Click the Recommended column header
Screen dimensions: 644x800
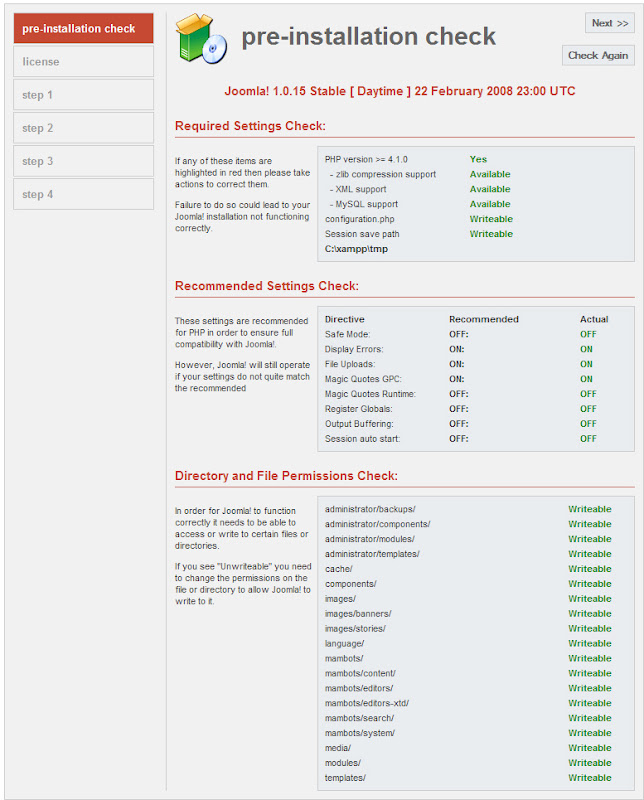coord(484,319)
